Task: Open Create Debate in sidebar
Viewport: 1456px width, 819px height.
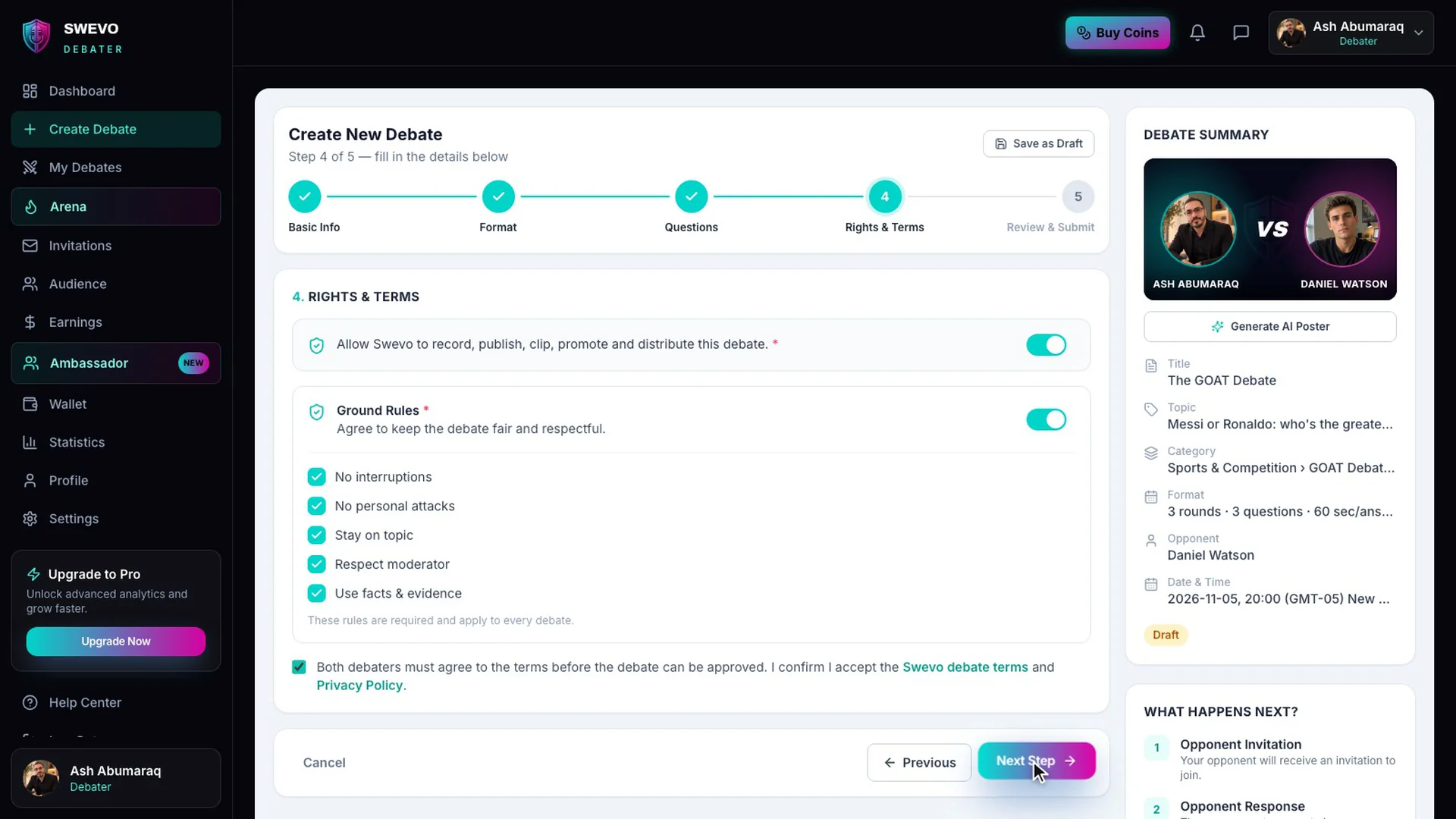Action: [116, 130]
